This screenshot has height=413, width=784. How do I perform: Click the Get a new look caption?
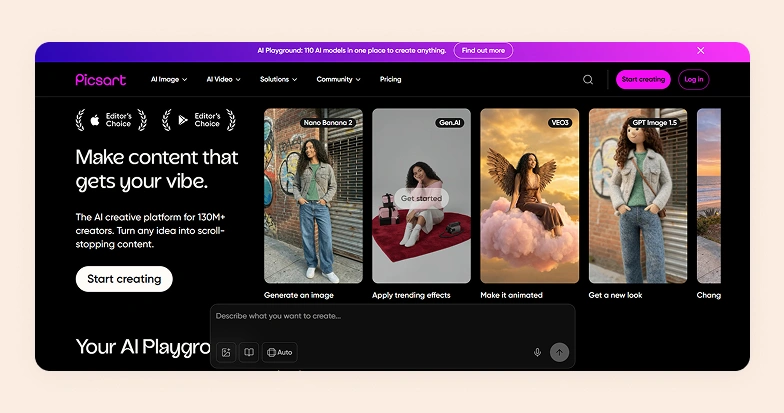pos(616,295)
